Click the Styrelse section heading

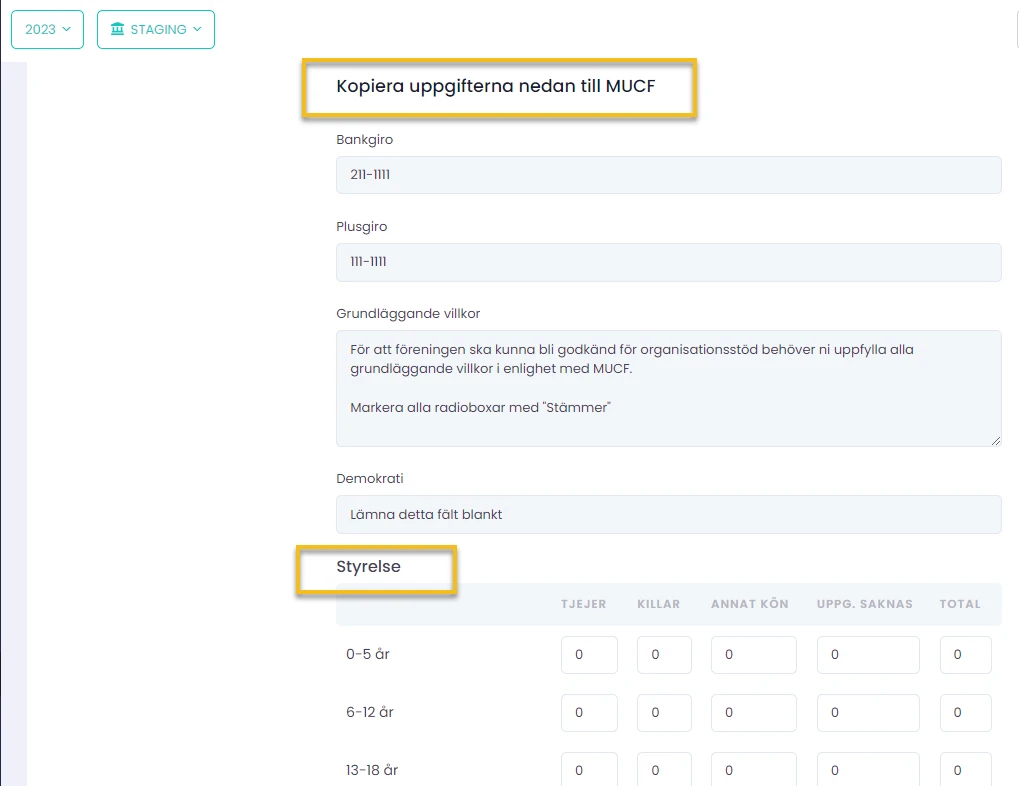click(x=368, y=567)
